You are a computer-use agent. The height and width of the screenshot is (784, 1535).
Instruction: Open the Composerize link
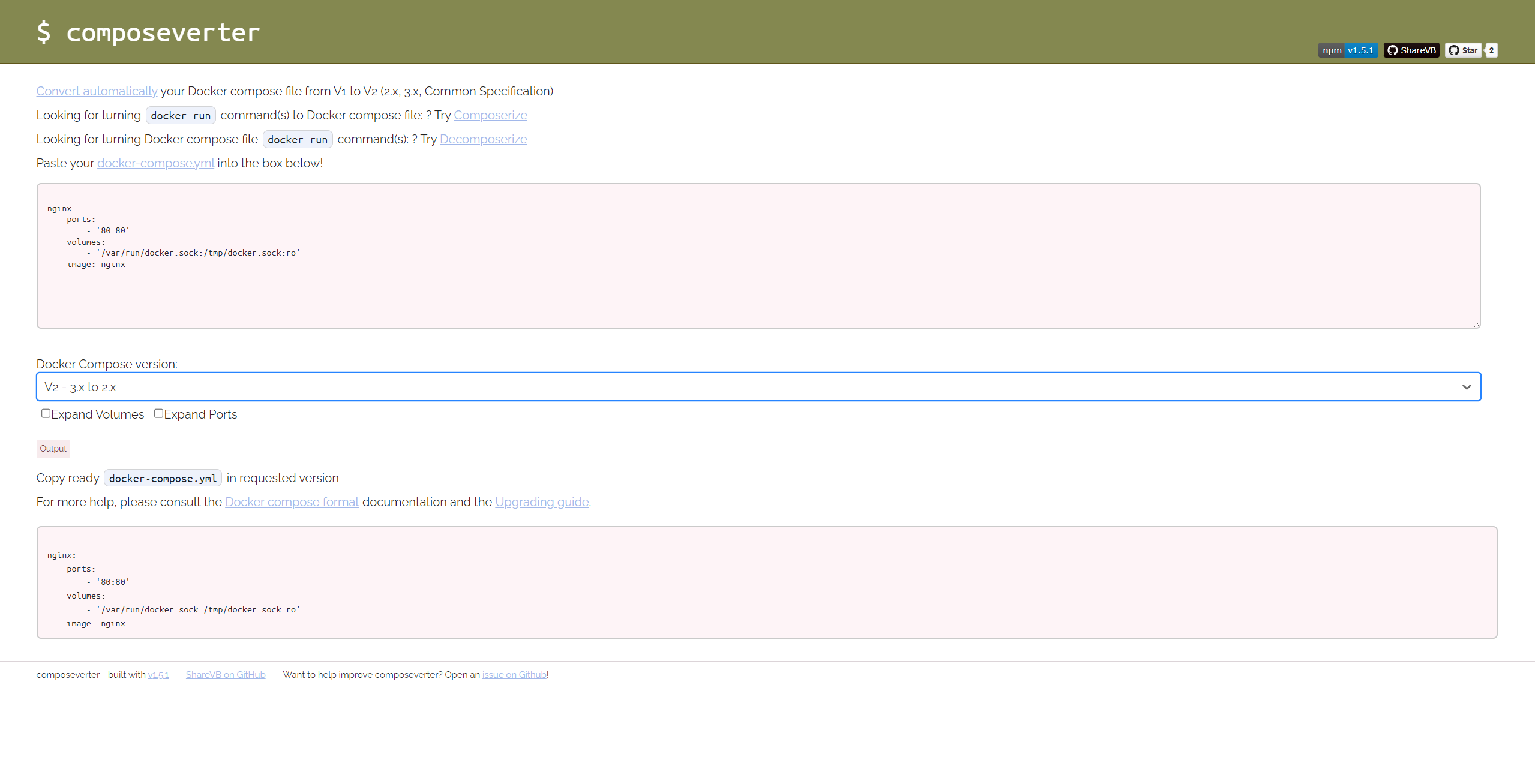click(x=490, y=115)
